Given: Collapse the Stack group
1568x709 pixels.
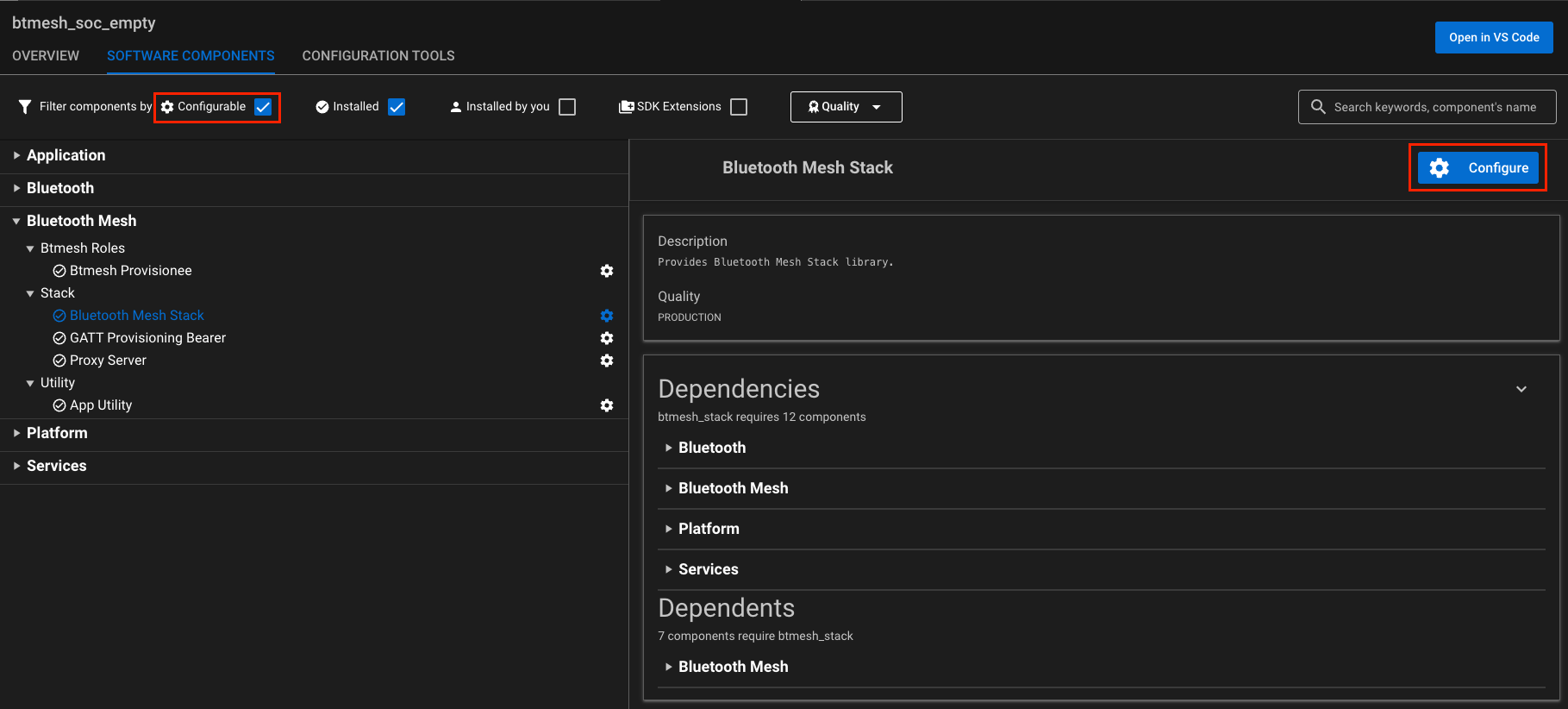Looking at the screenshot, I should [30, 293].
